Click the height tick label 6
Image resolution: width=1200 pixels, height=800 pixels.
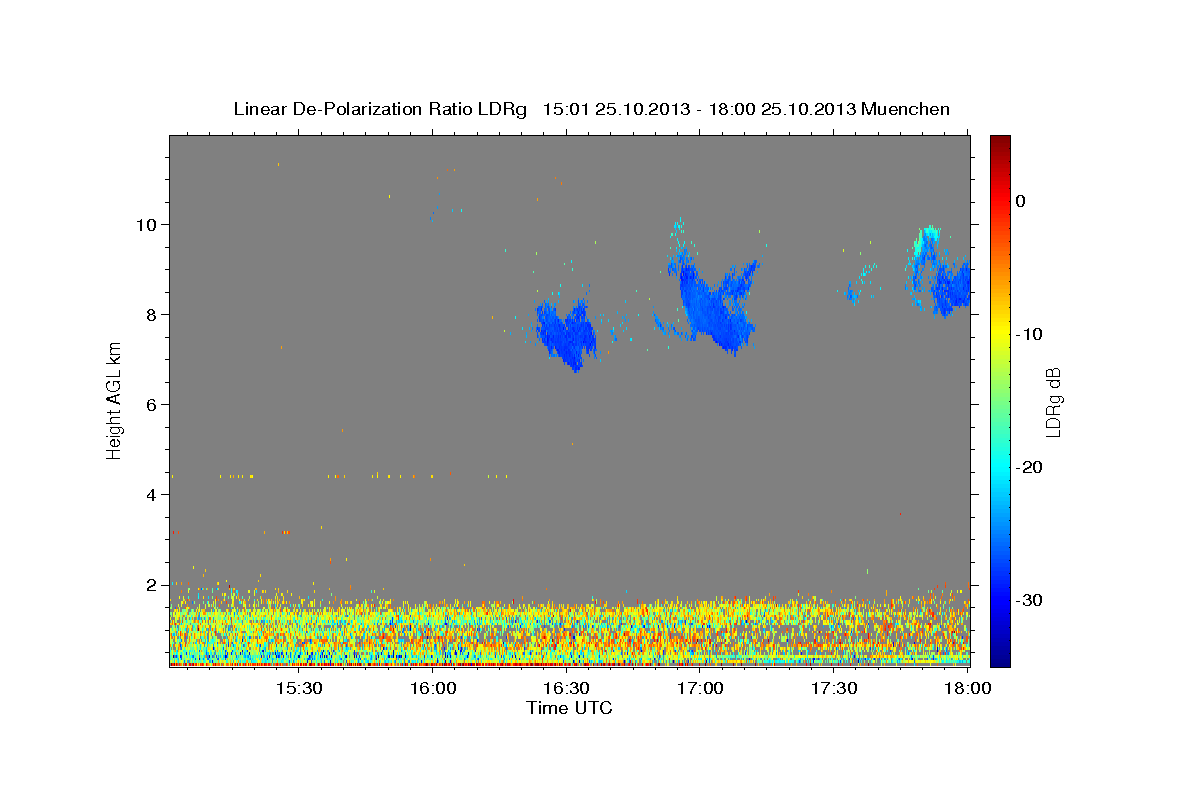[x=152, y=404]
